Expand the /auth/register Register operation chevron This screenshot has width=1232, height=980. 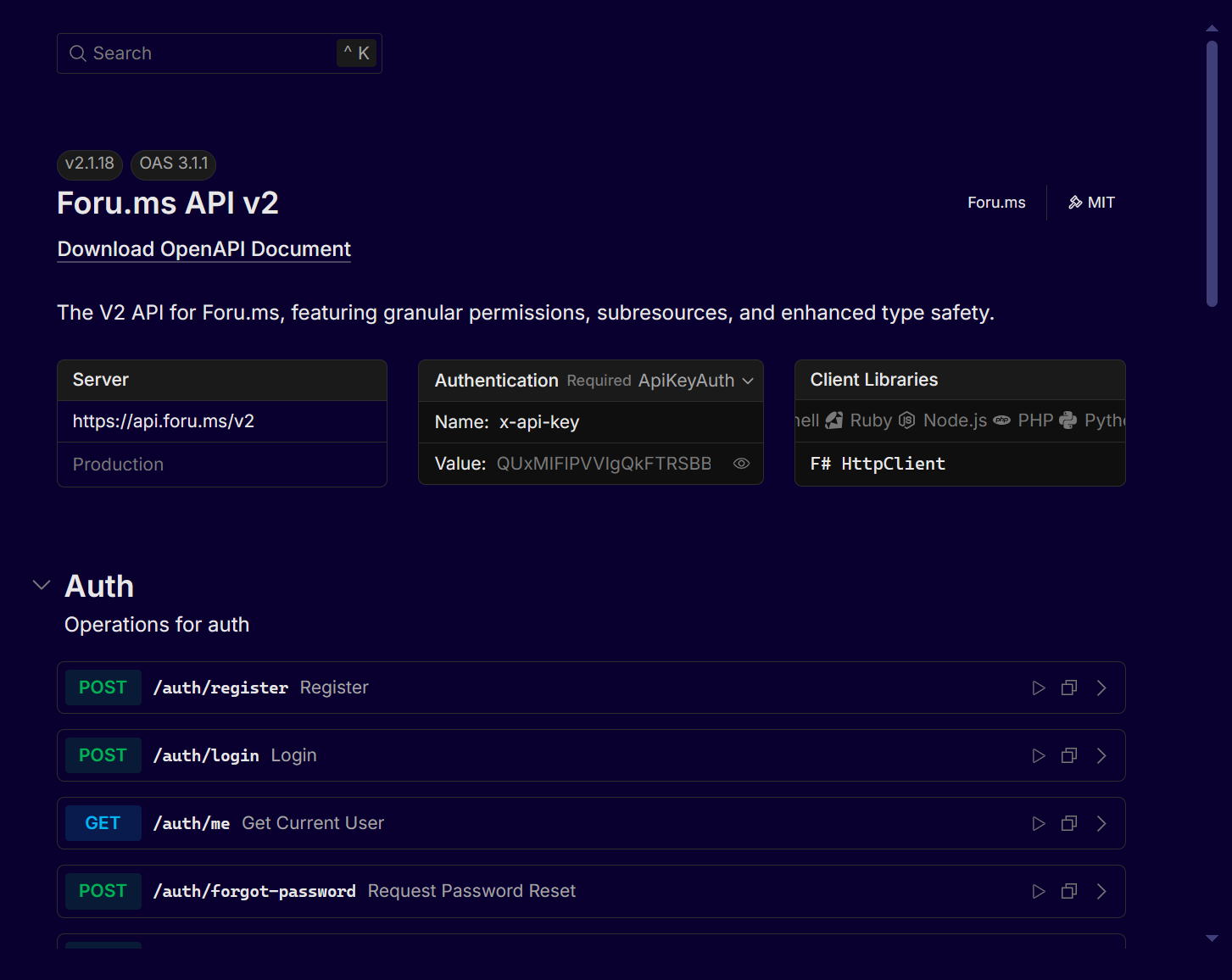[x=1101, y=688]
